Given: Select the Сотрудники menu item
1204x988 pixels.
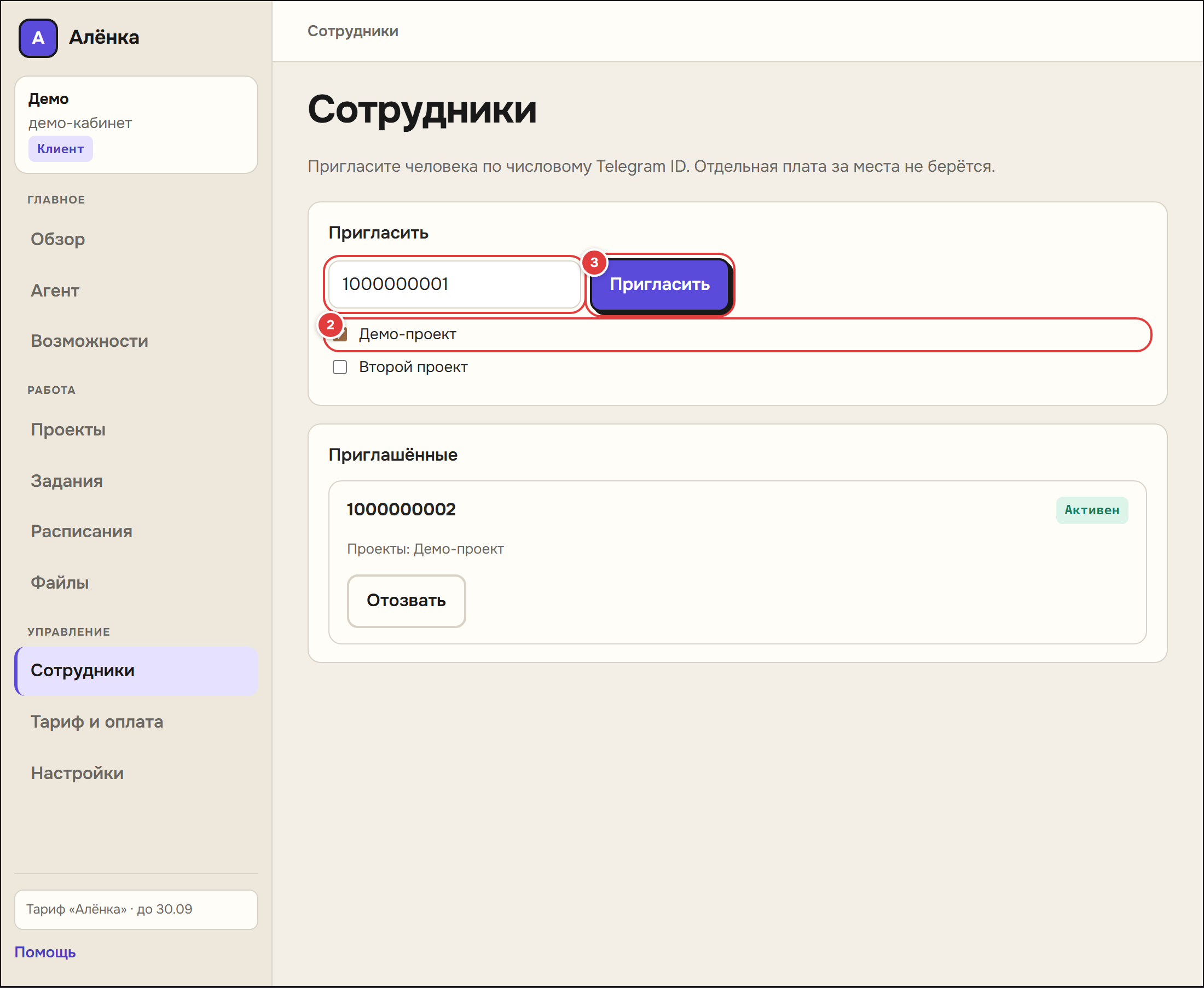Looking at the screenshot, I should click(x=137, y=671).
